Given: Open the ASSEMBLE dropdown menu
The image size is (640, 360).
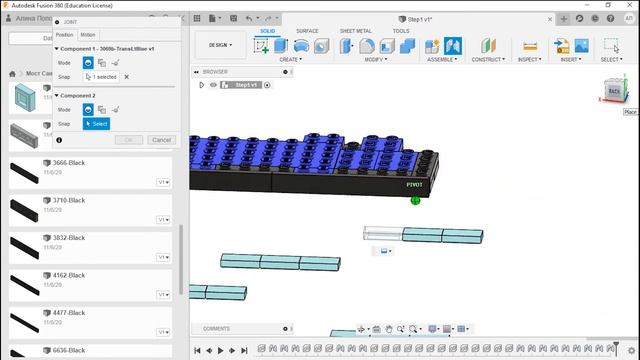Looking at the screenshot, I should (442, 60).
